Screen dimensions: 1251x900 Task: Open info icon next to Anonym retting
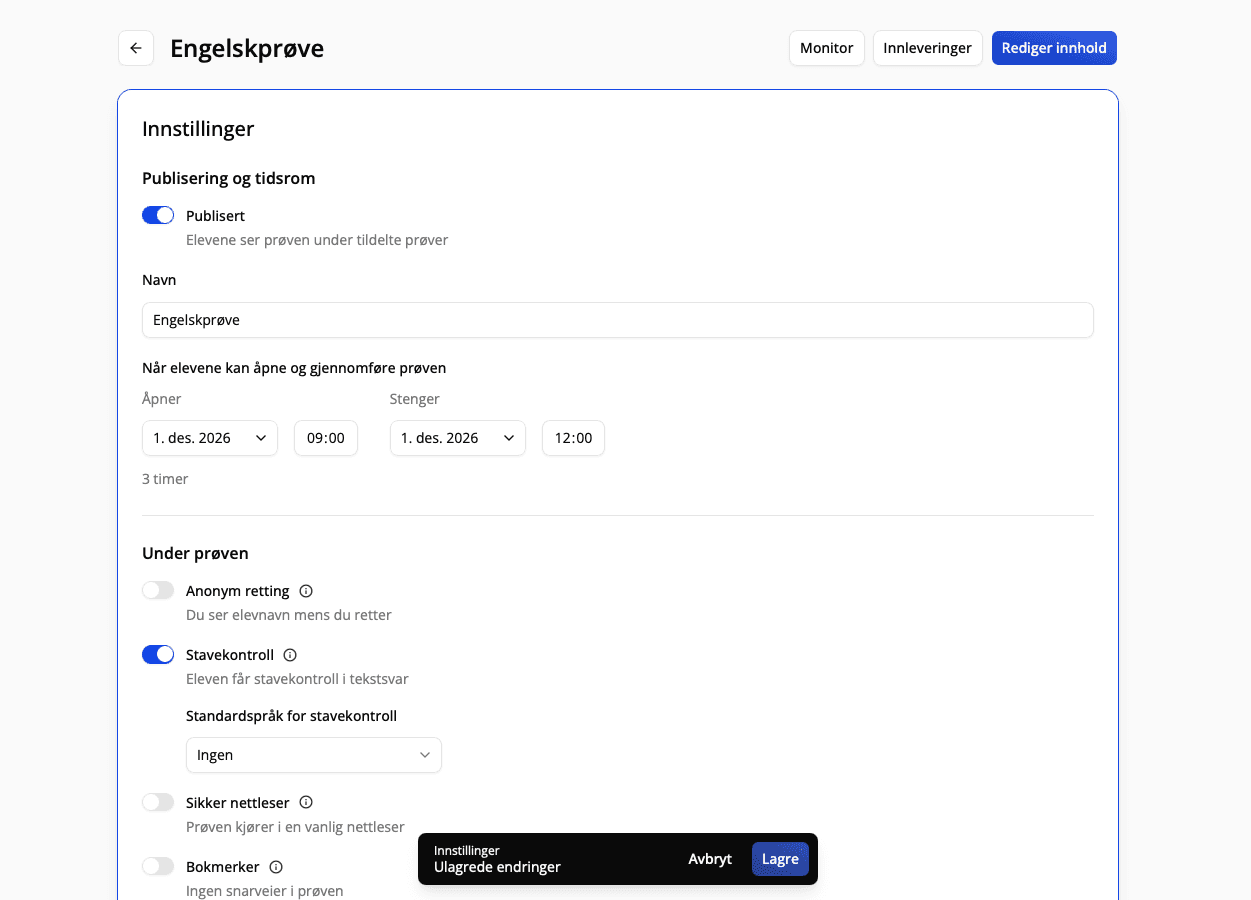coord(306,591)
